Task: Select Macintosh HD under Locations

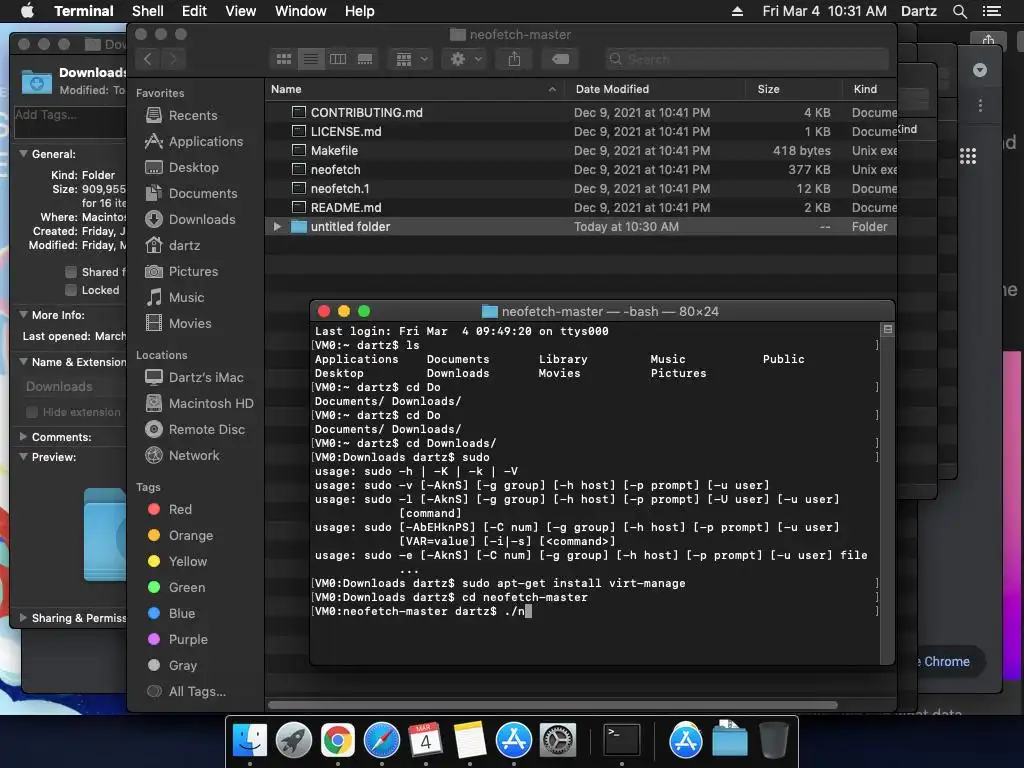Action: point(199,404)
